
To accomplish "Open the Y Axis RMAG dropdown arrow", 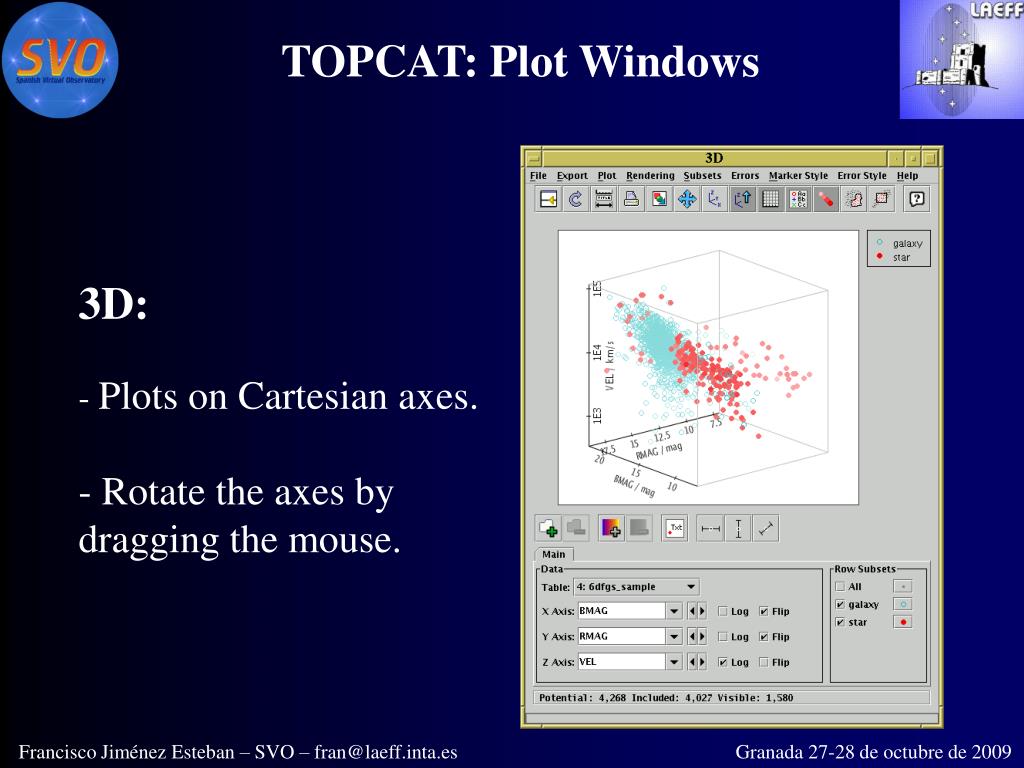I will [674, 637].
